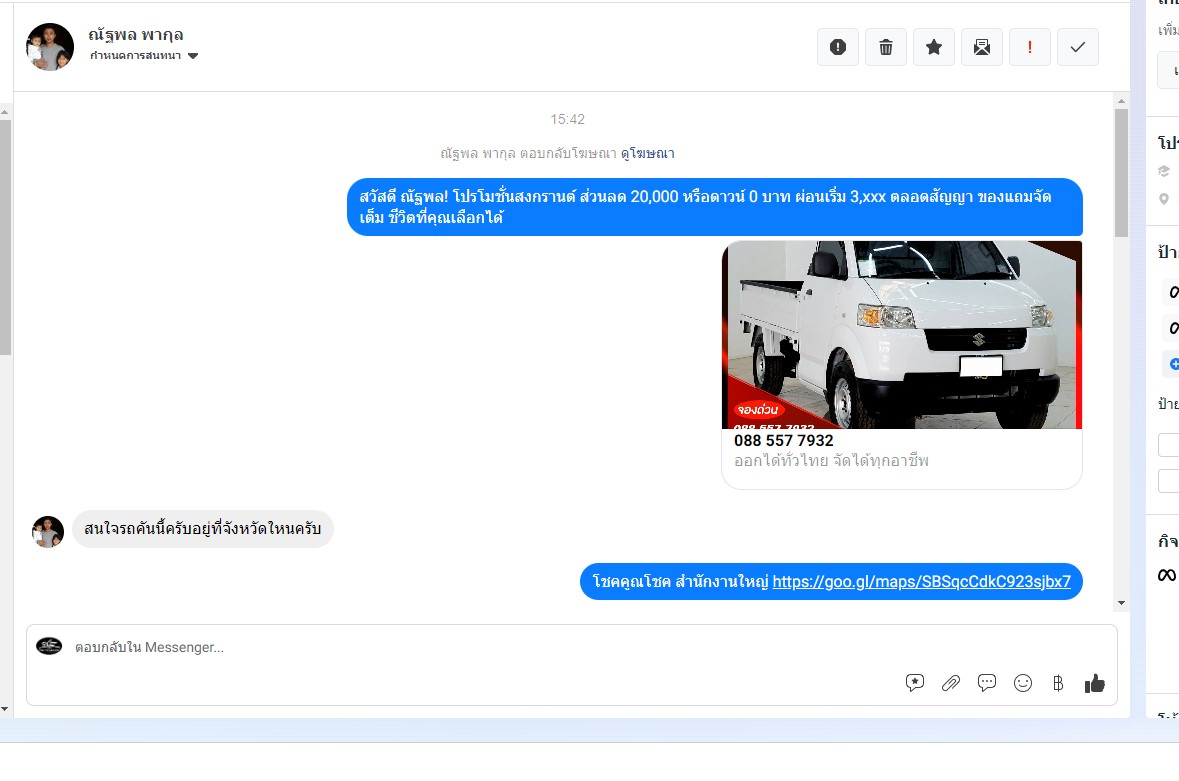Delete conversation using the trash icon
This screenshot has width=1179, height=781.
pos(886,47)
